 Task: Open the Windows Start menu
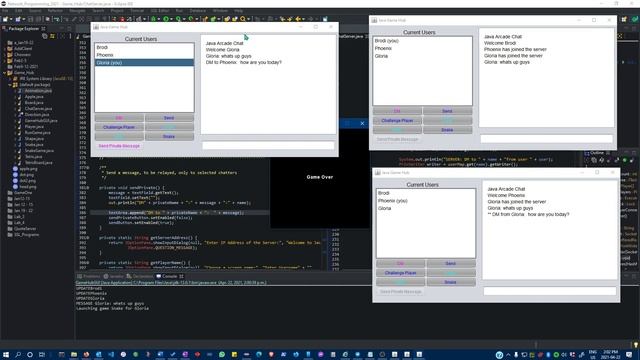pyautogui.click(x=6, y=355)
